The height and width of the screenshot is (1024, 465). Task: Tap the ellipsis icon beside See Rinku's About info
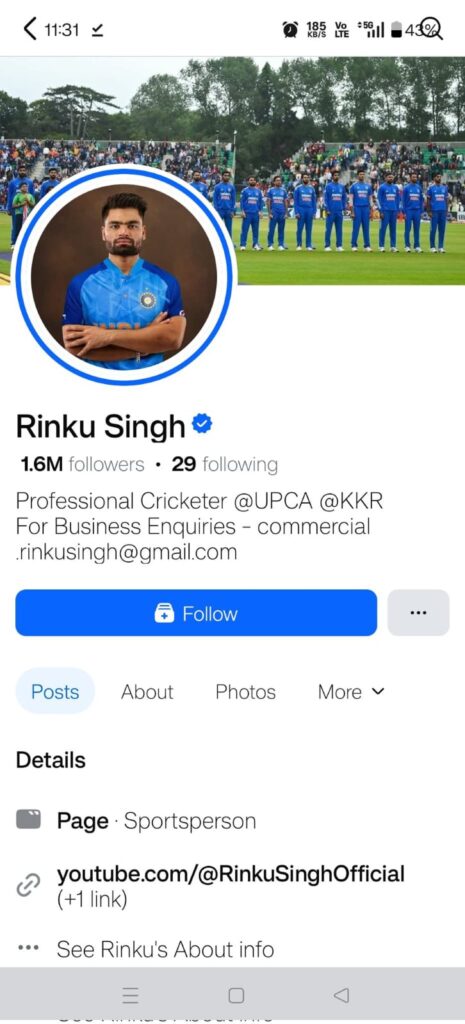tap(28, 948)
